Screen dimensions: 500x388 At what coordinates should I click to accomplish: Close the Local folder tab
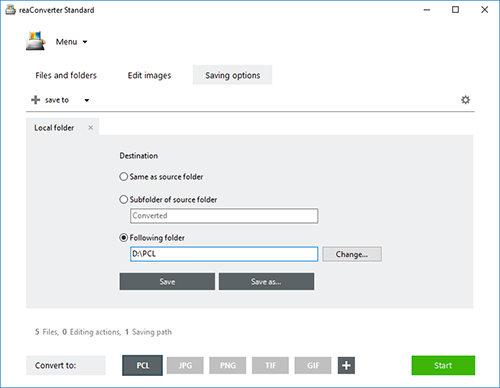coord(90,128)
